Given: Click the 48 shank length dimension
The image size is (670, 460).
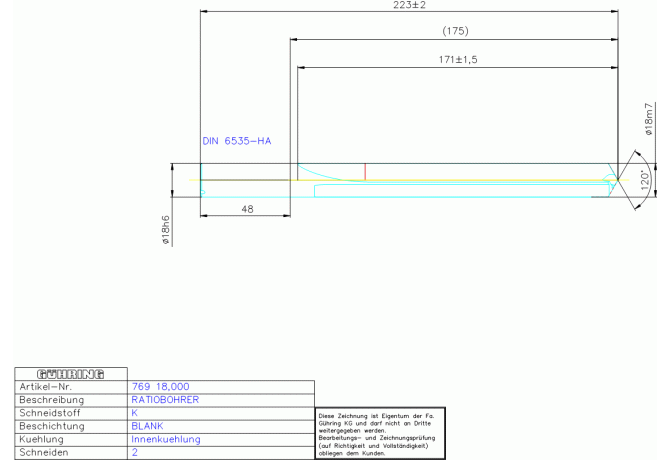Looking at the screenshot, I should 245,208.
